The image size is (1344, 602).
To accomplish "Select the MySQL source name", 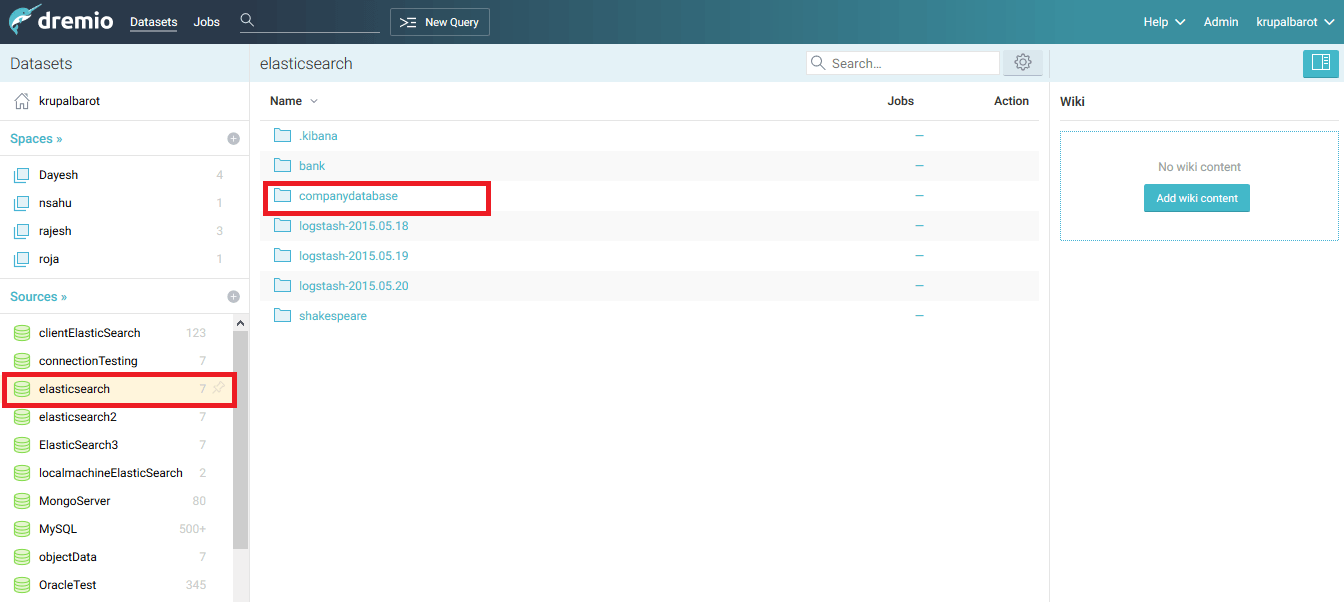I will tap(58, 529).
